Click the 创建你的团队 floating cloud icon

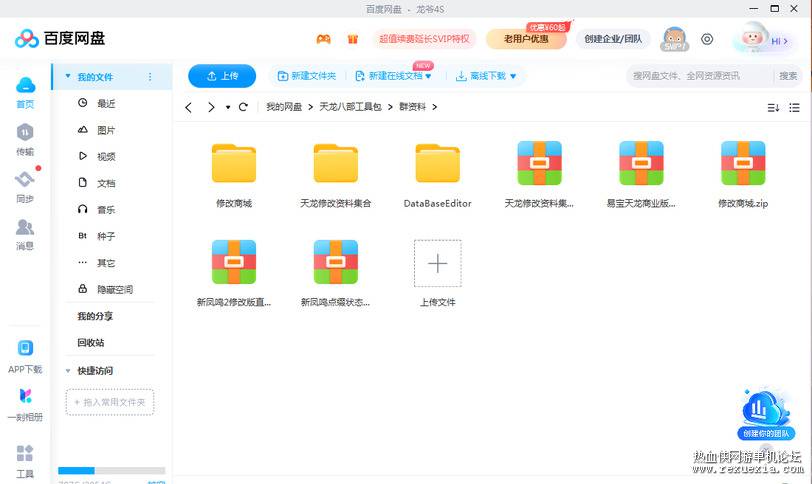tap(766, 415)
